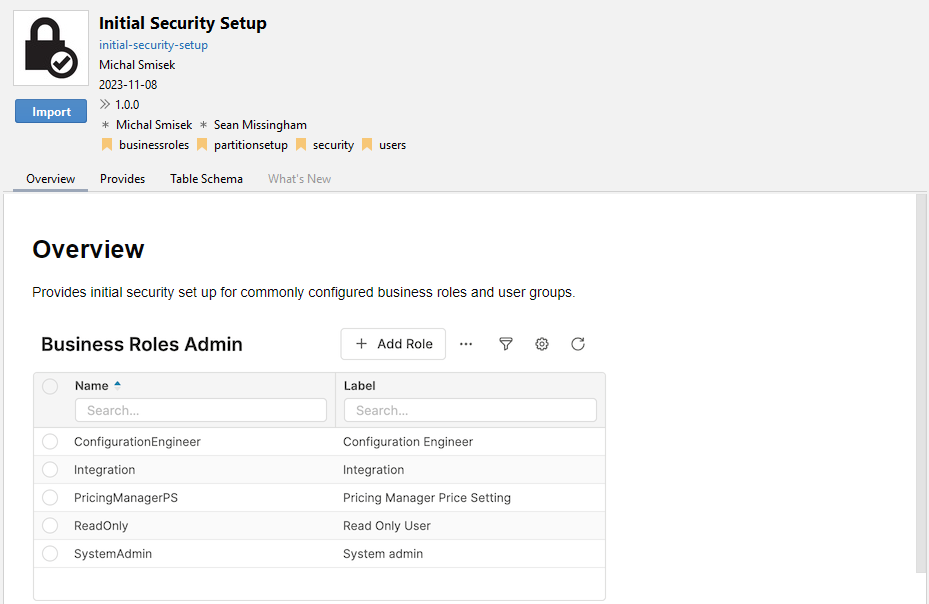Sort by the Name column header
This screenshot has height=604, width=929.
tap(92, 386)
